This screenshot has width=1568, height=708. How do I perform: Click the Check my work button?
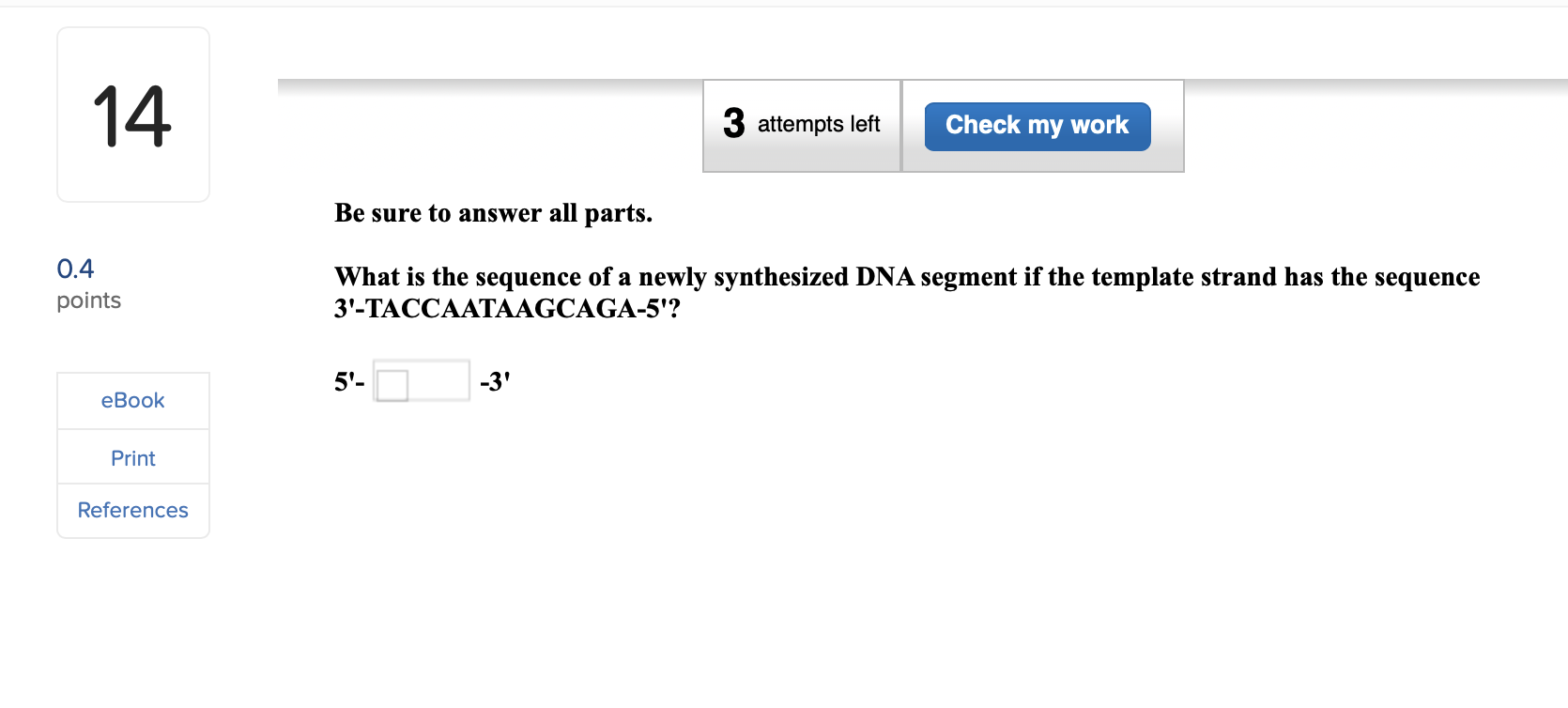point(1036,125)
